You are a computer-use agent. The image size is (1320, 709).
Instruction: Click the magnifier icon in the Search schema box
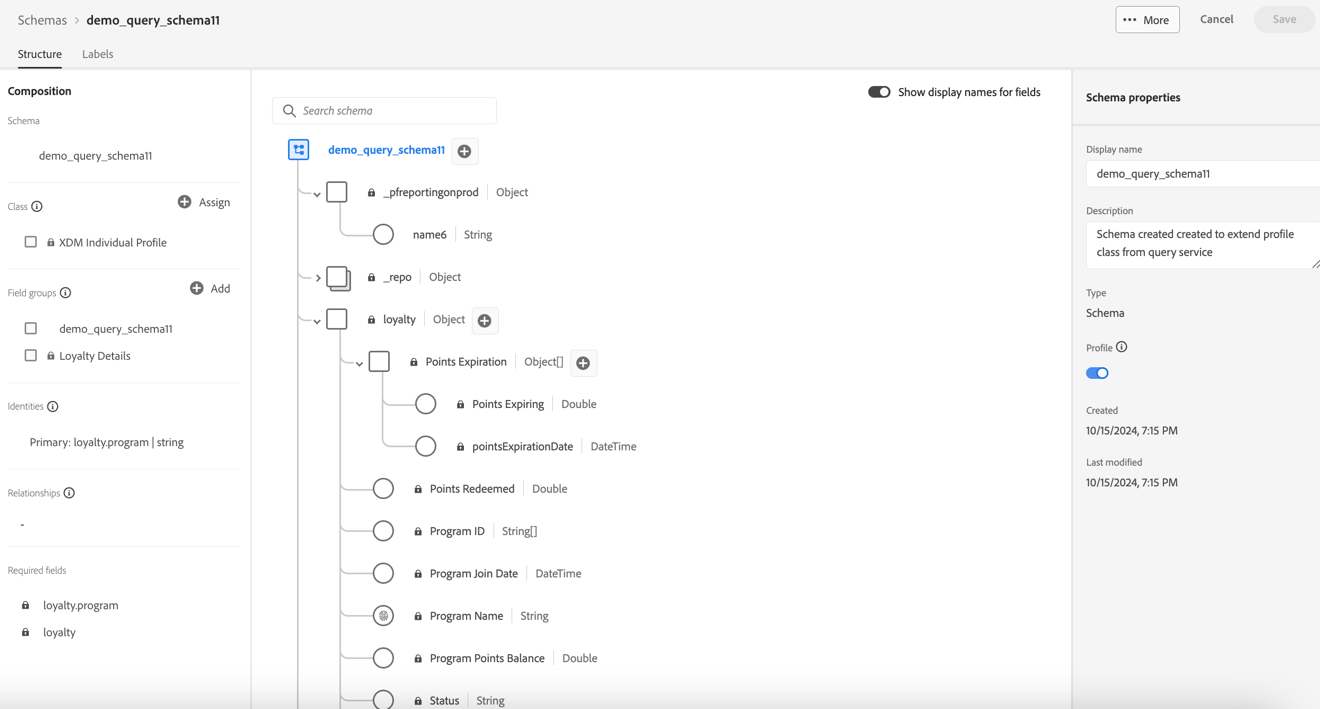point(290,110)
